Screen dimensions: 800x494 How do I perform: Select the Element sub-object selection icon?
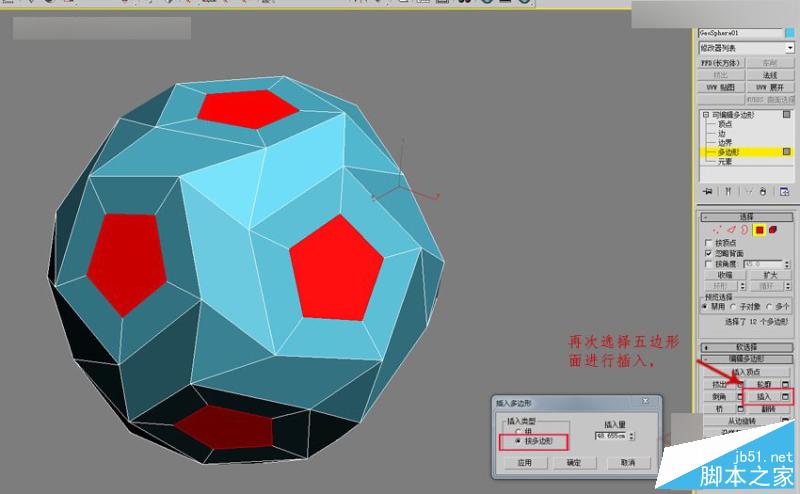pyautogui.click(x=773, y=230)
